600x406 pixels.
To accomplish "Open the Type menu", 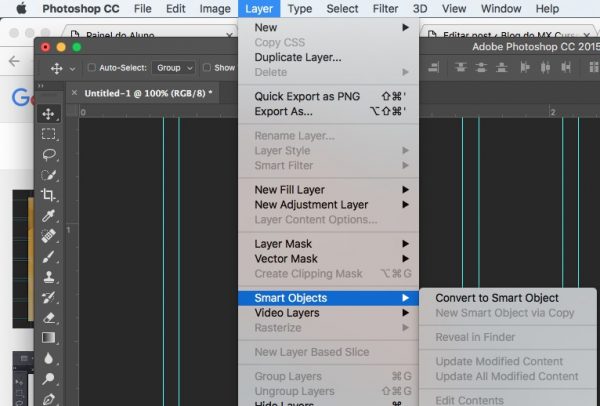I will [x=300, y=8].
